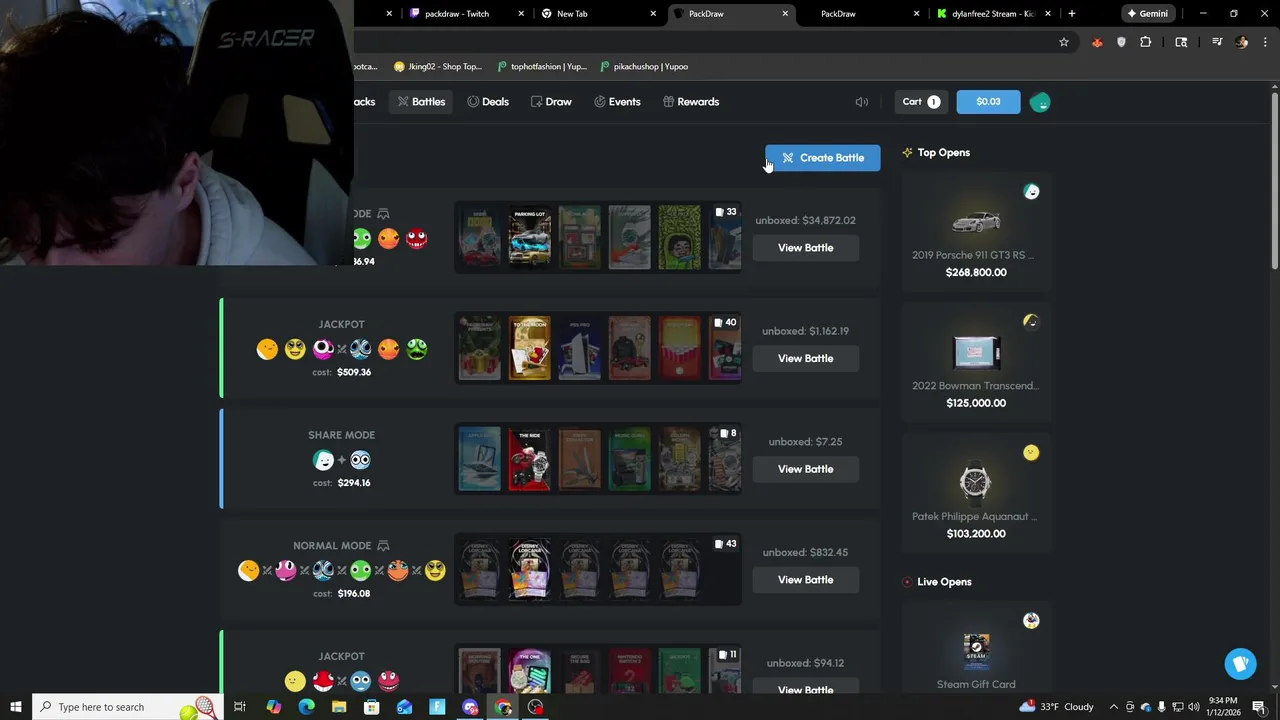Click the user avatar on the Porsche card
Screen dimensions: 1280x720
coord(1031,192)
